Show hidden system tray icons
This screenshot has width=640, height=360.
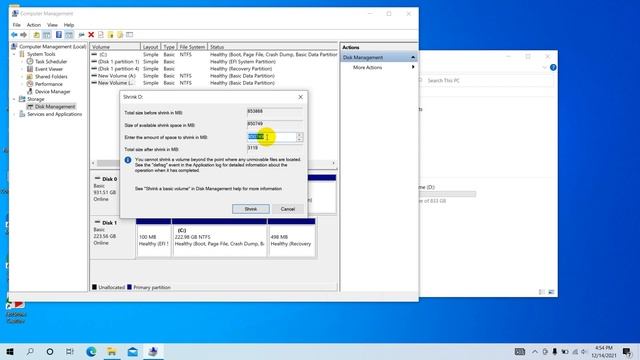(x=535, y=351)
